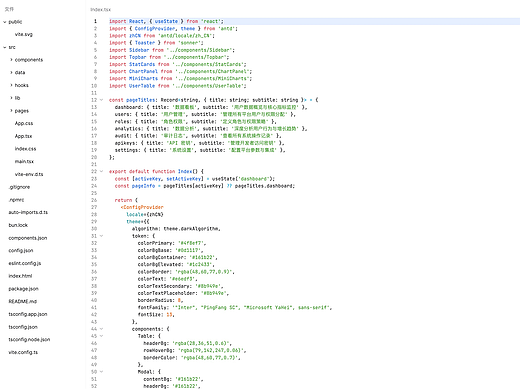Open main.tsx file

pyautogui.click(x=24, y=161)
